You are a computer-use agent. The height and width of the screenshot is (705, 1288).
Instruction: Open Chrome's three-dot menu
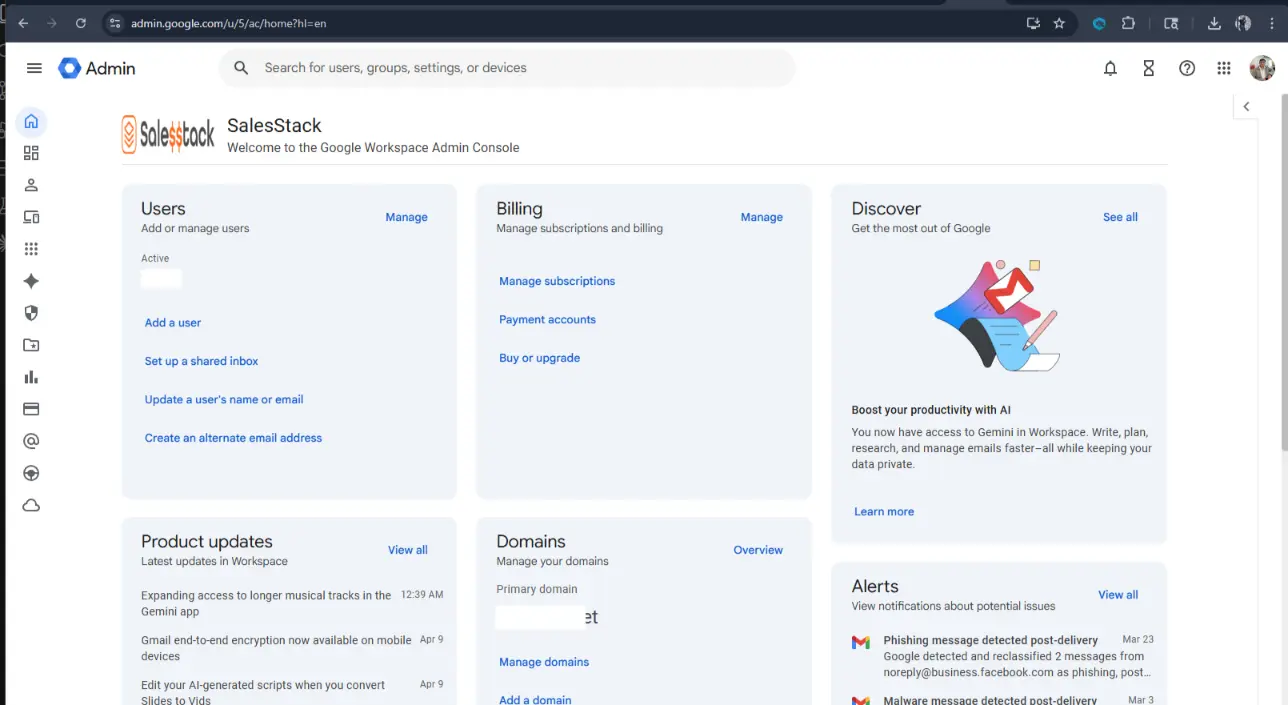coord(1272,23)
